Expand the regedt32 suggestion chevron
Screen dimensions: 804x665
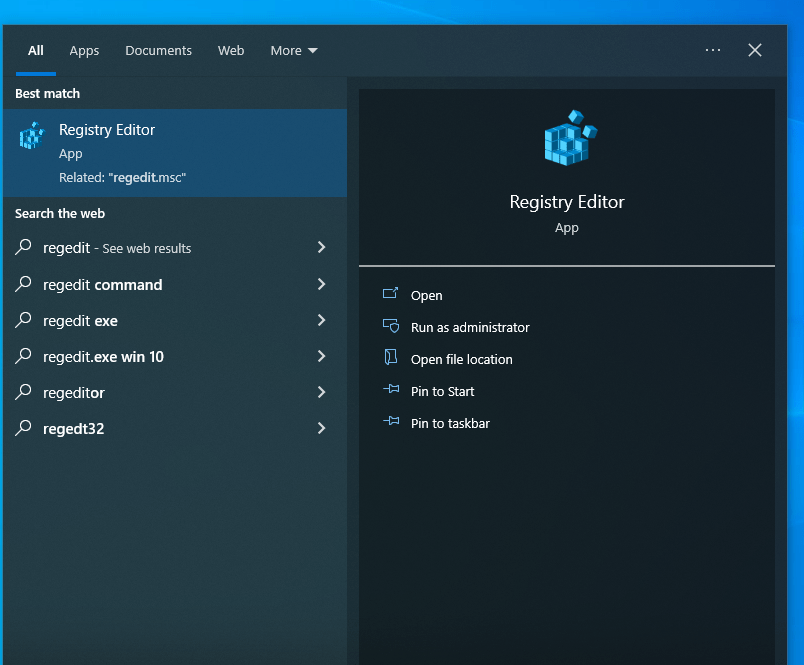click(x=321, y=428)
